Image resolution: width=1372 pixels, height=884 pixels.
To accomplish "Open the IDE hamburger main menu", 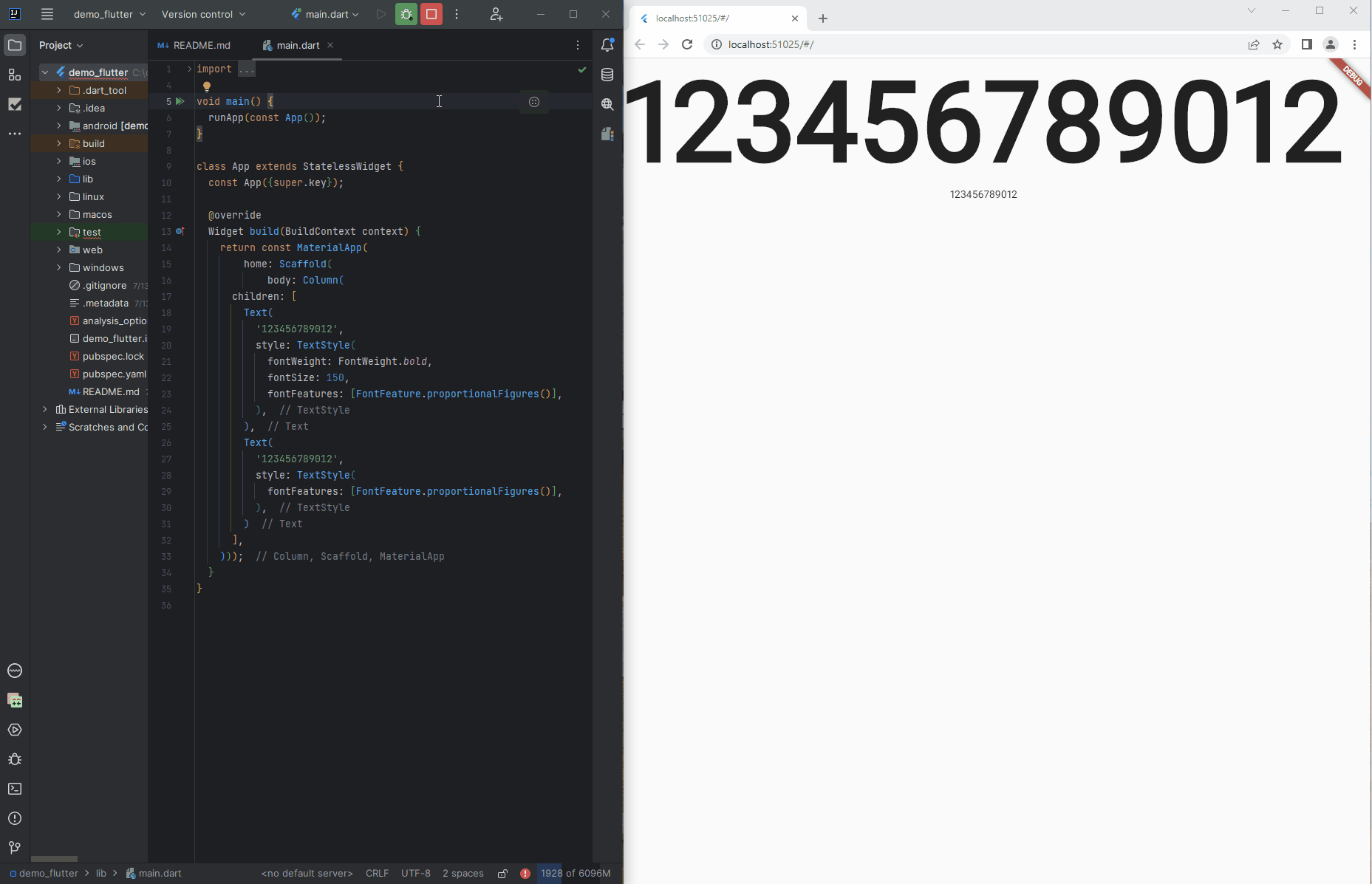I will [x=47, y=14].
